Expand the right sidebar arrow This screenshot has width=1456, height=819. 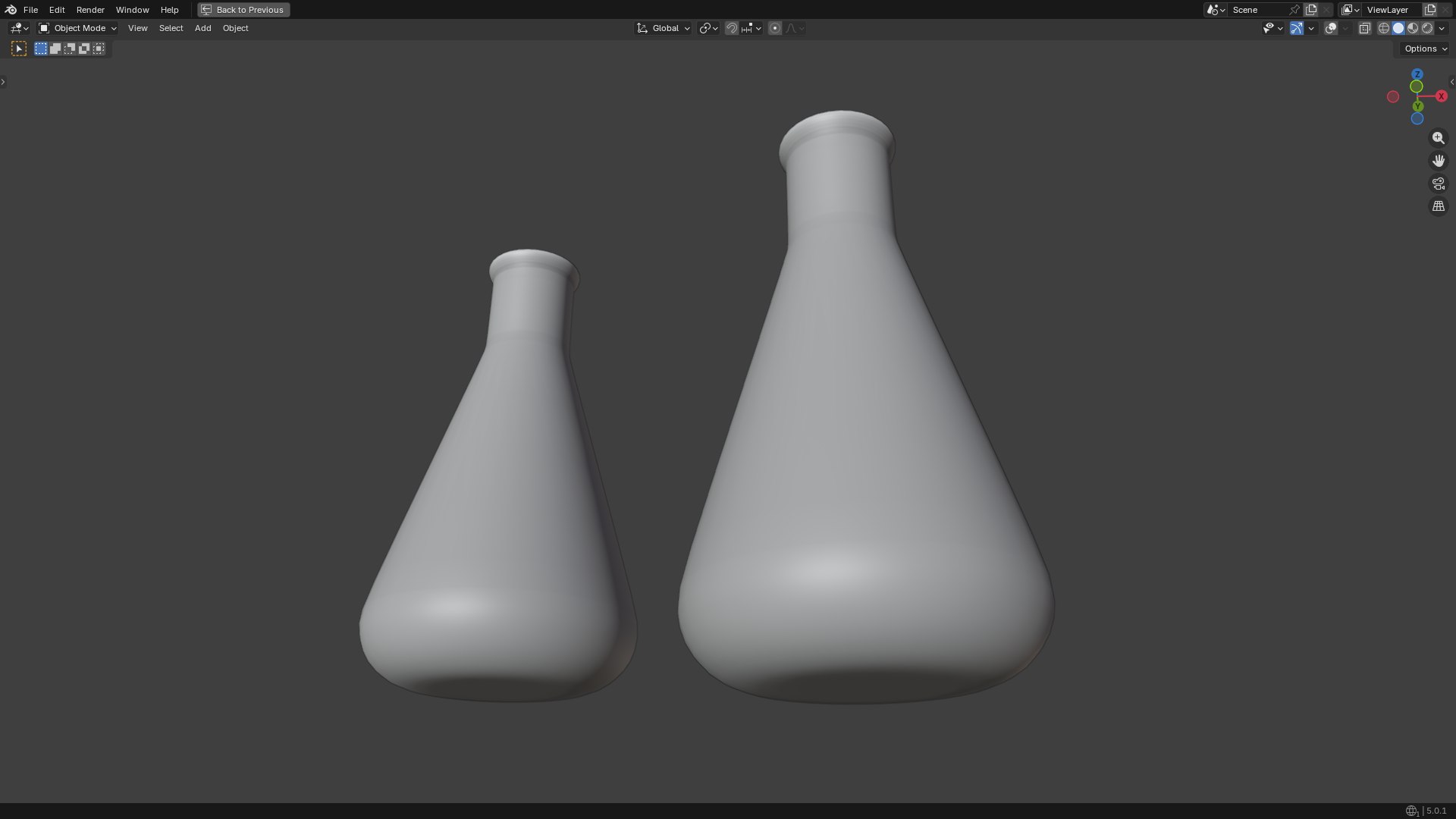click(1452, 82)
